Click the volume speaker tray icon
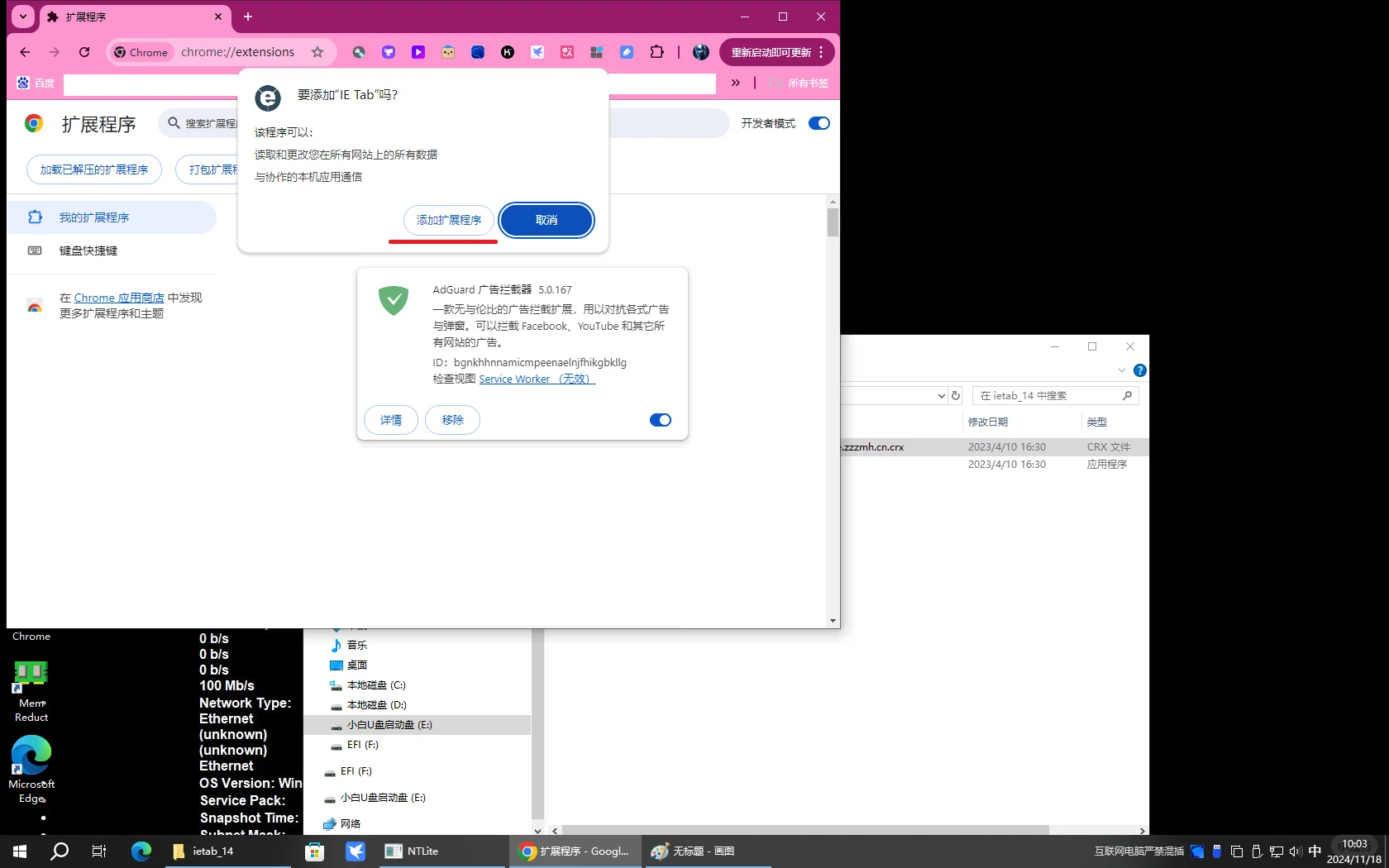This screenshot has width=1389, height=868. pyautogui.click(x=1296, y=851)
